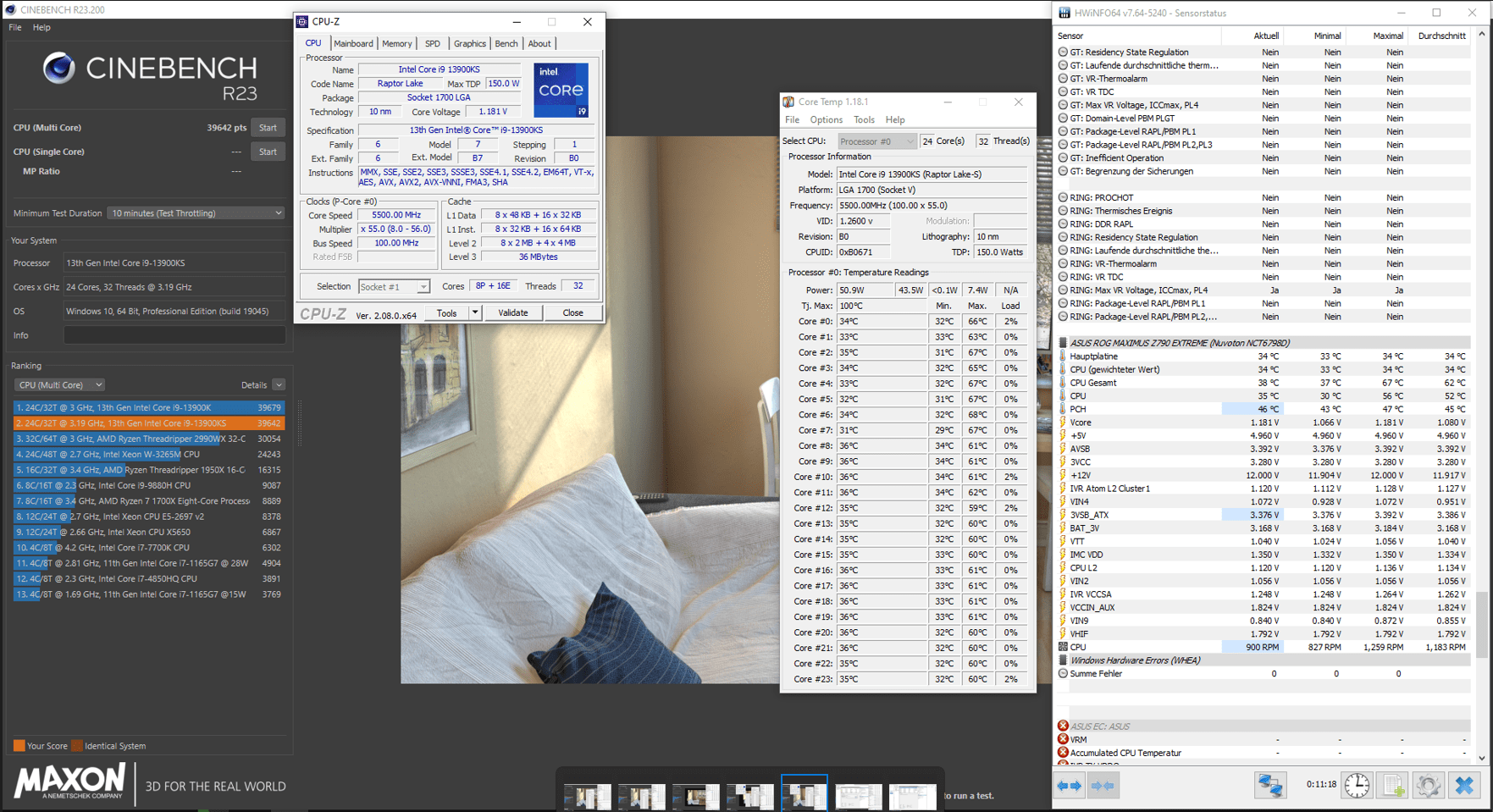Click thermometer icon beside PCH row
This screenshot has width=1493, height=812.
pos(1063,409)
